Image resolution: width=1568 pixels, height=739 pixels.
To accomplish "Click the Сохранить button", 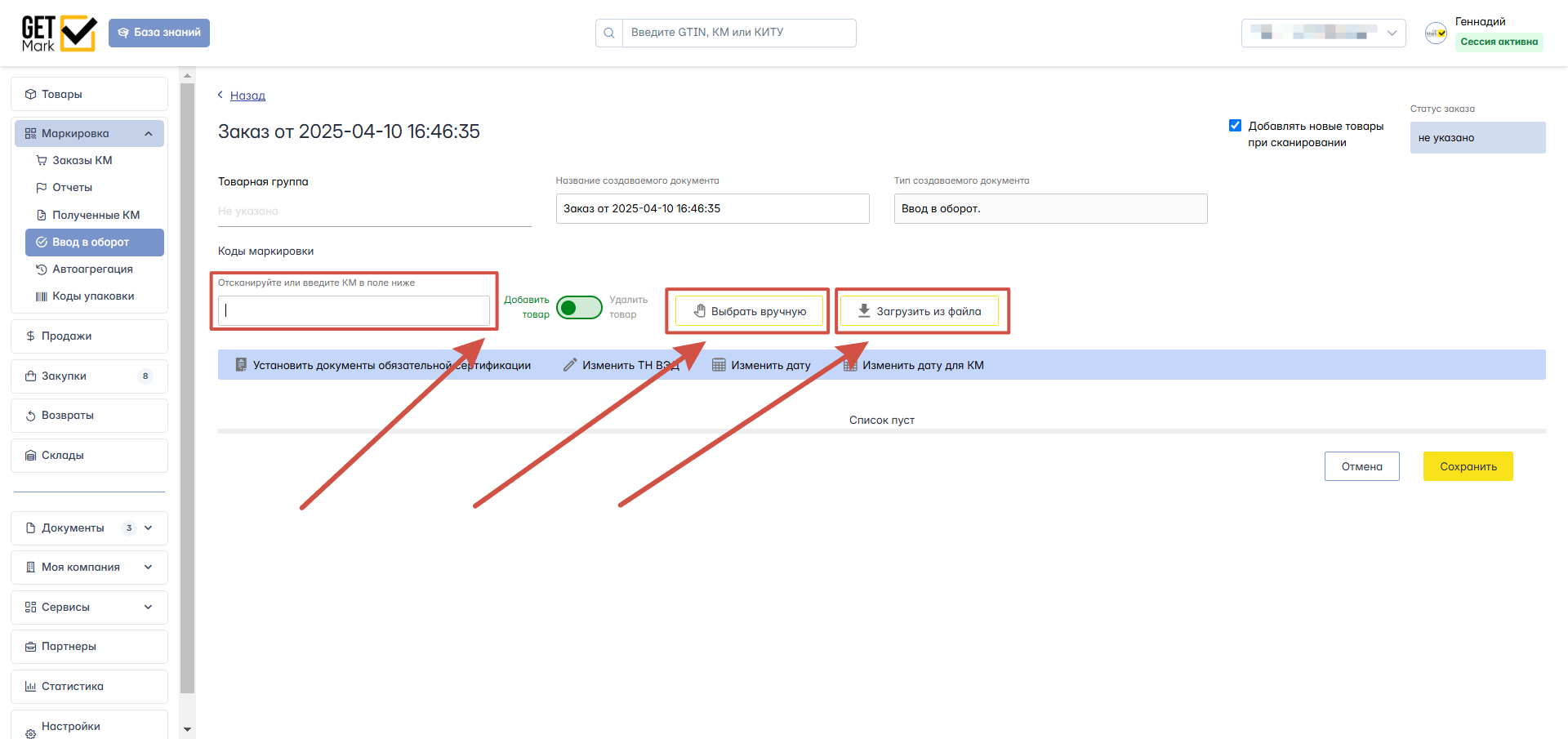I will 1468,466.
